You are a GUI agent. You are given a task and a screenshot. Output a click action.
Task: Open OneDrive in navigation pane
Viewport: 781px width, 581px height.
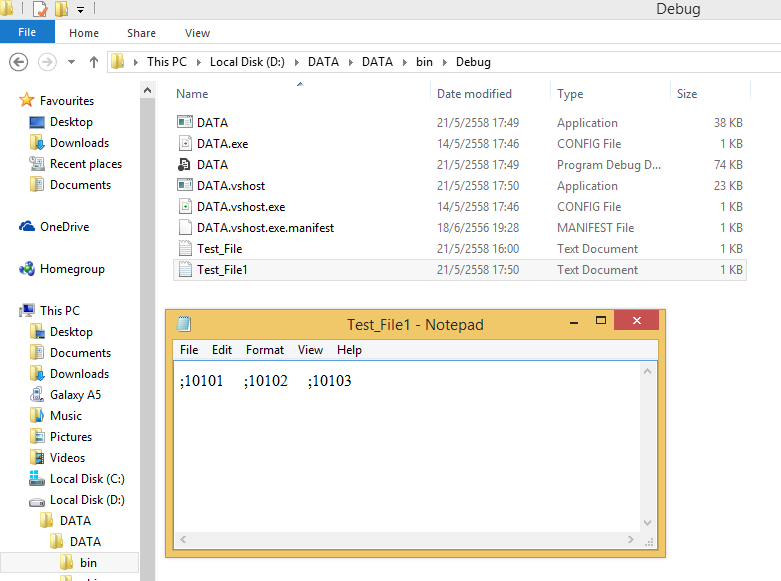point(64,227)
